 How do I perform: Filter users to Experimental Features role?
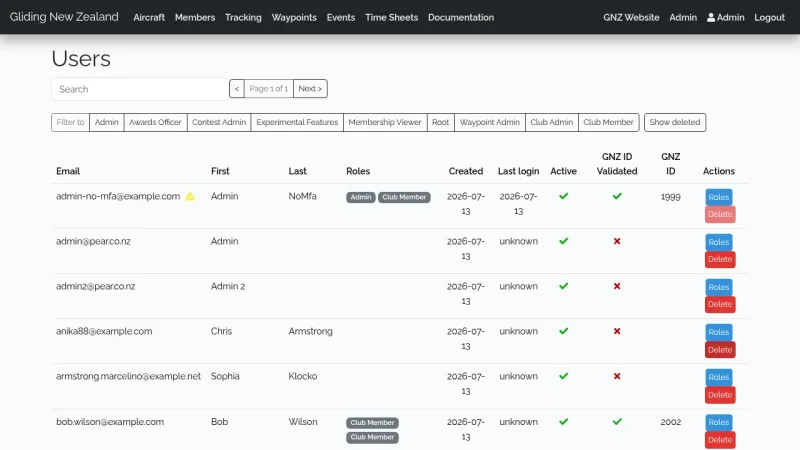point(297,122)
